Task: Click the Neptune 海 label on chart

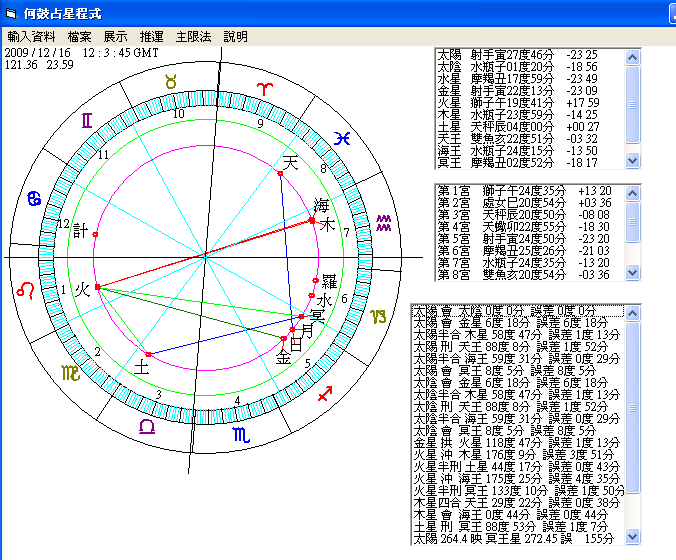Action: 322,206
